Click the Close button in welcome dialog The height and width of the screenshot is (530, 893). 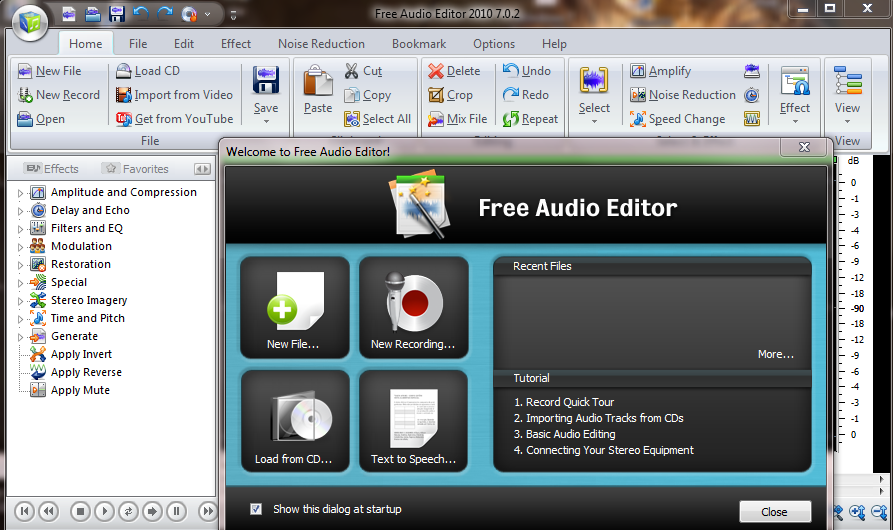pyautogui.click(x=775, y=512)
